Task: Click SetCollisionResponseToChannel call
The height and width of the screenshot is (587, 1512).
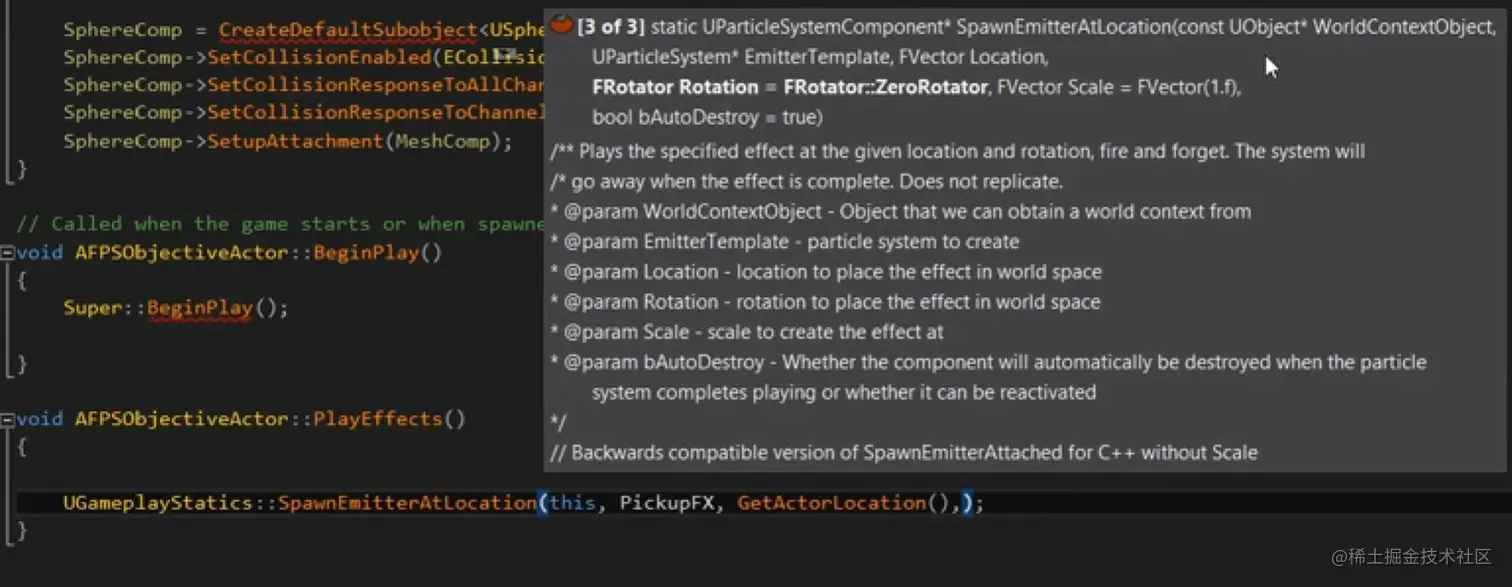Action: (377, 113)
